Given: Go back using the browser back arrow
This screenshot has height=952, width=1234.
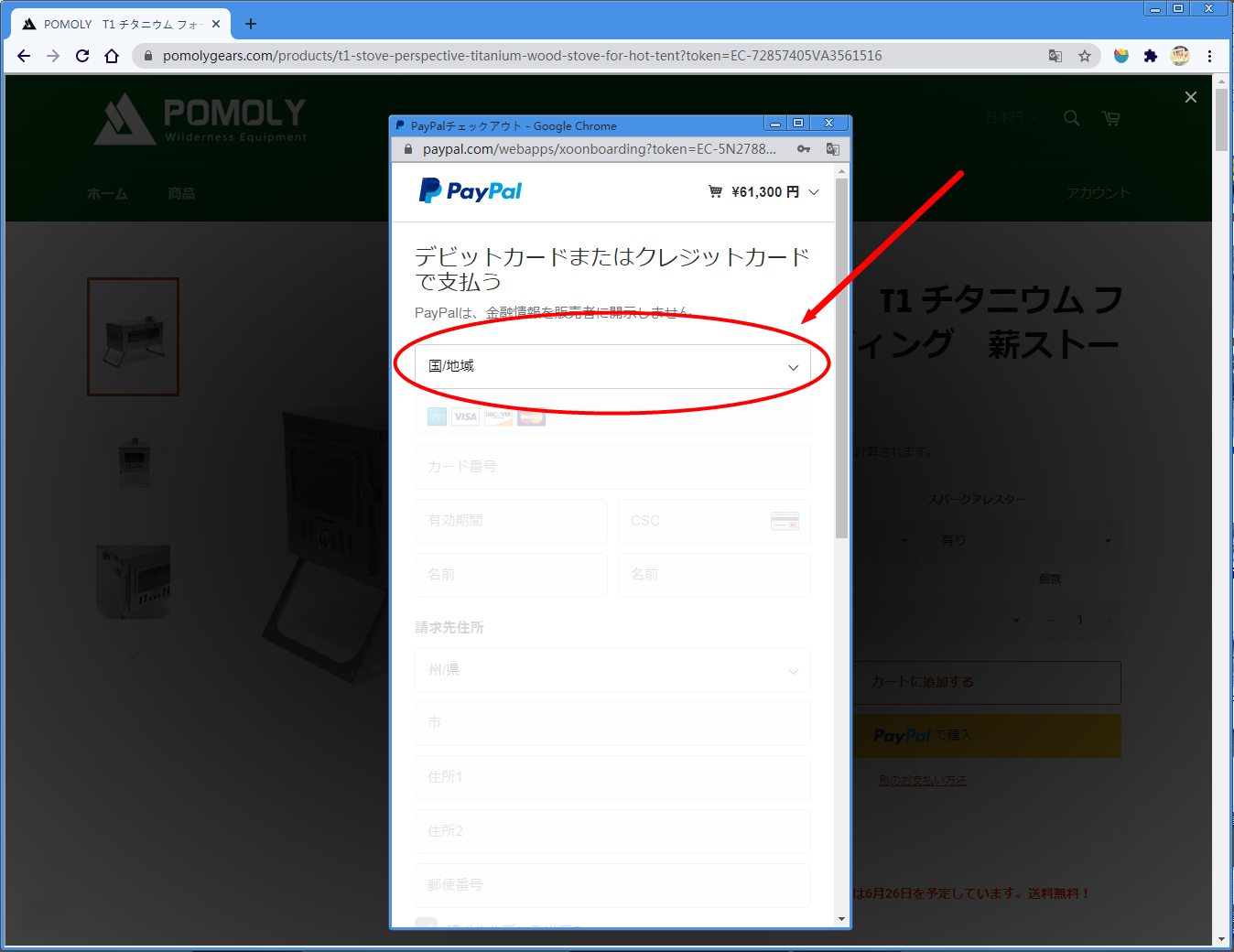Looking at the screenshot, I should 24,56.
